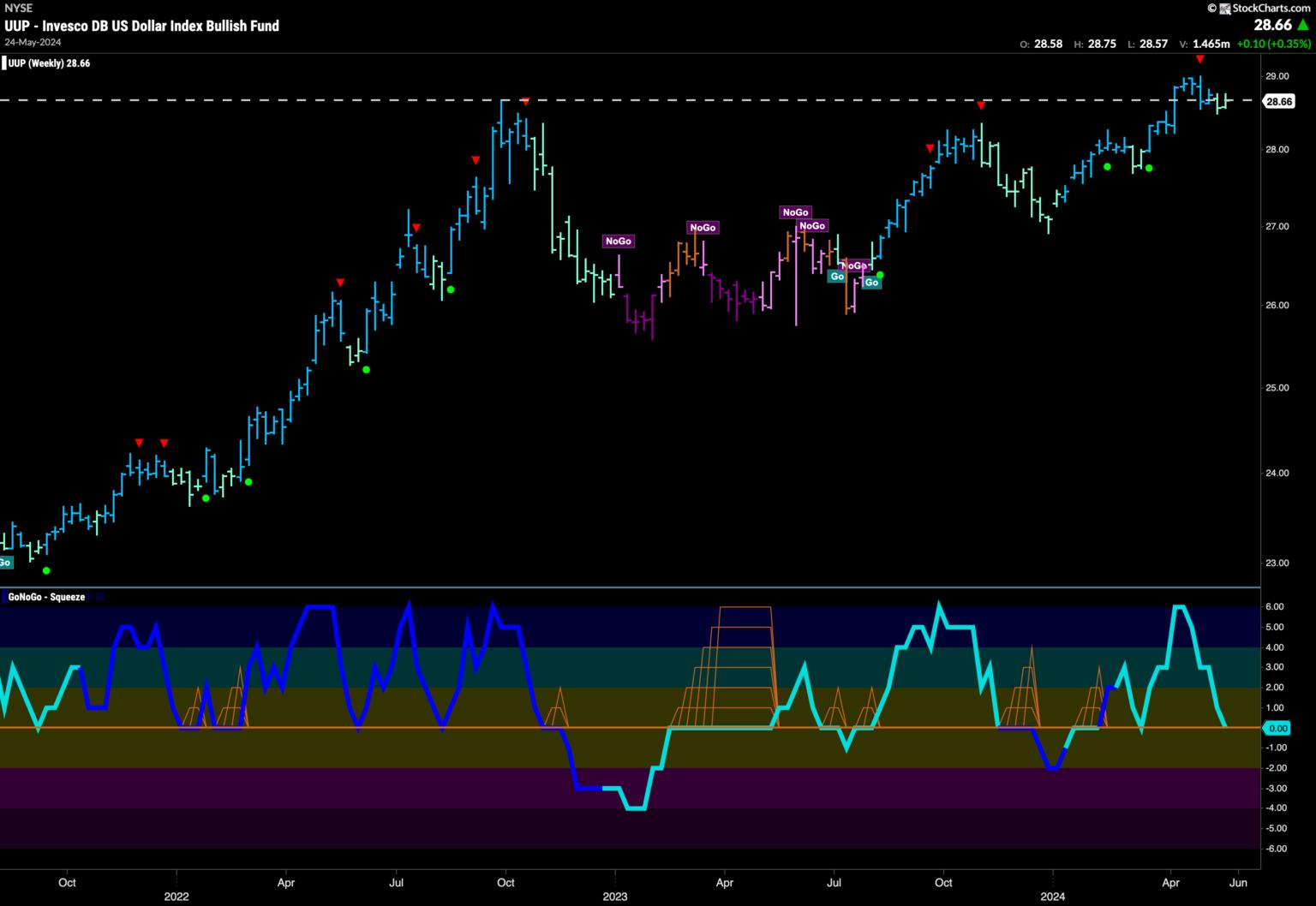Click the red triangle at the October 2022 peak

(x=525, y=102)
